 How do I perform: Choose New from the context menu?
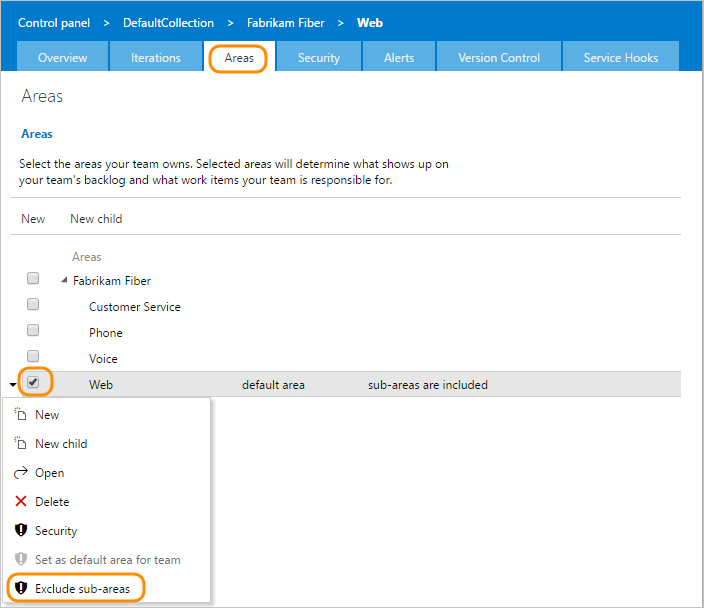click(x=107, y=414)
